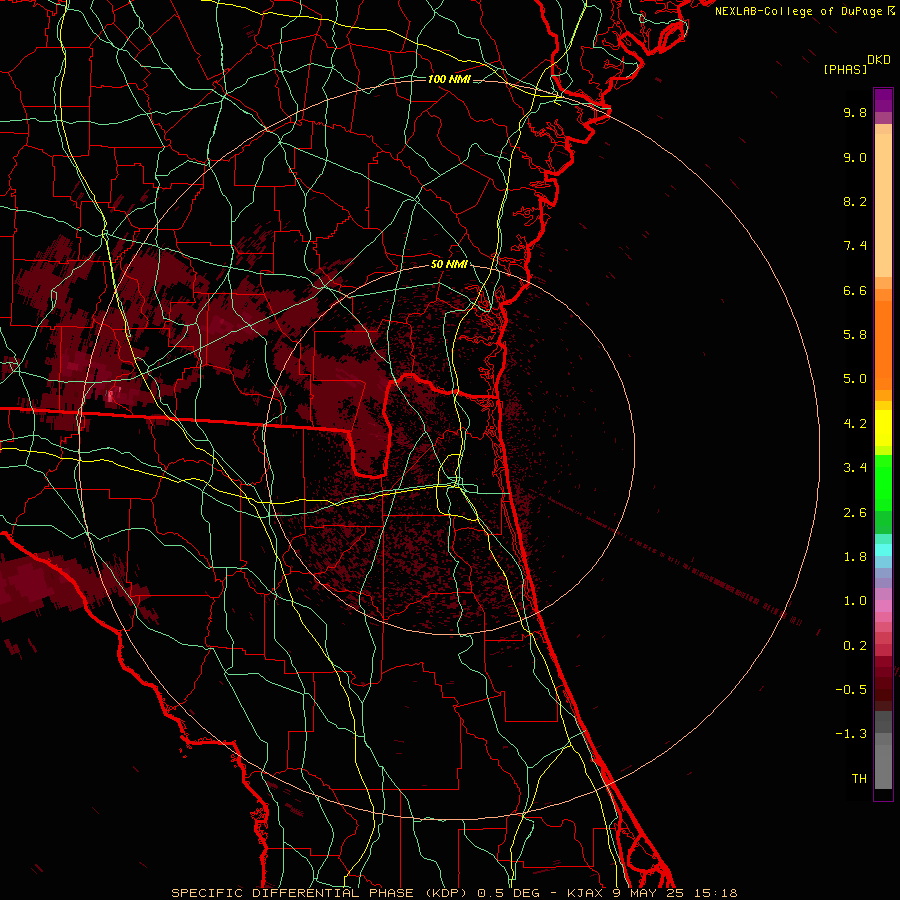Select the 3.4 value on color scale
This screenshot has height=900, width=900.
(855, 468)
